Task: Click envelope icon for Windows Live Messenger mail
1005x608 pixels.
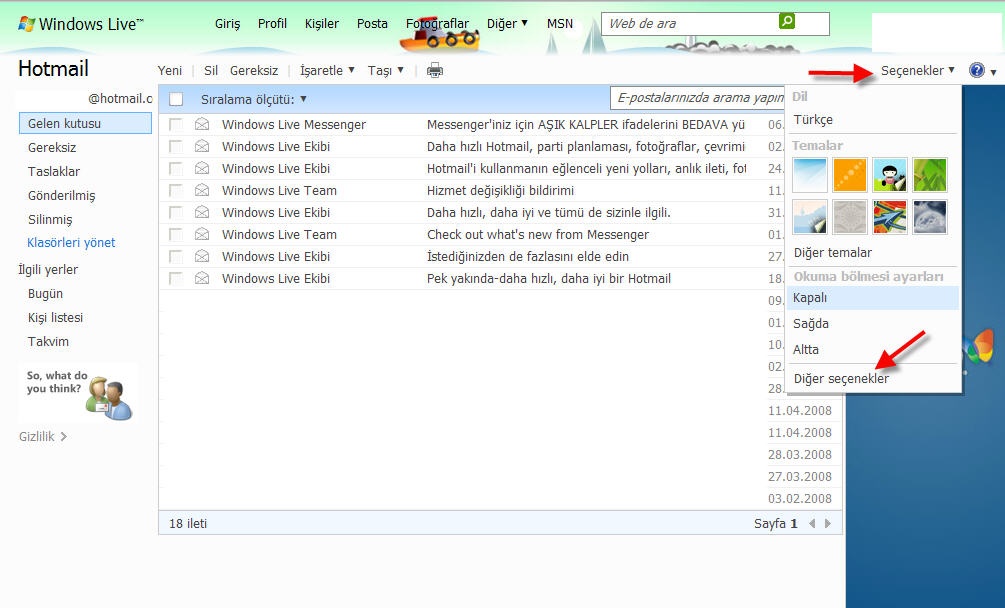Action: click(x=202, y=124)
